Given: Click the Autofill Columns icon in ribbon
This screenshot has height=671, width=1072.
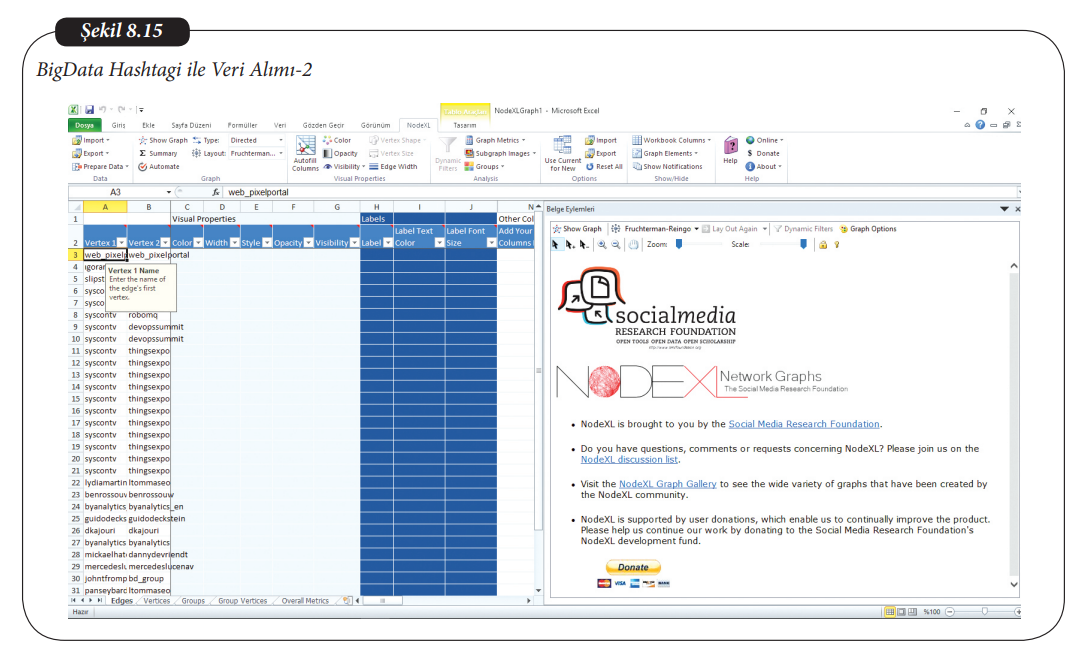Looking at the screenshot, I should pos(305,150).
